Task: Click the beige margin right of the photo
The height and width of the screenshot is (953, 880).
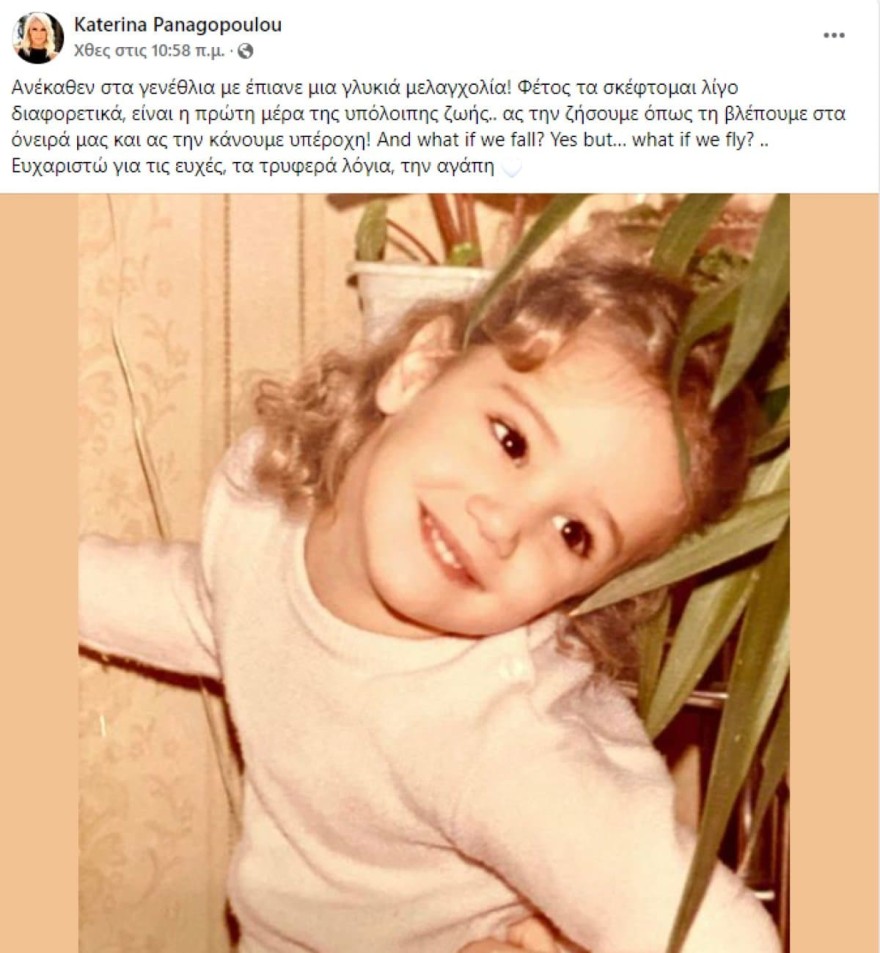Action: [x=834, y=573]
